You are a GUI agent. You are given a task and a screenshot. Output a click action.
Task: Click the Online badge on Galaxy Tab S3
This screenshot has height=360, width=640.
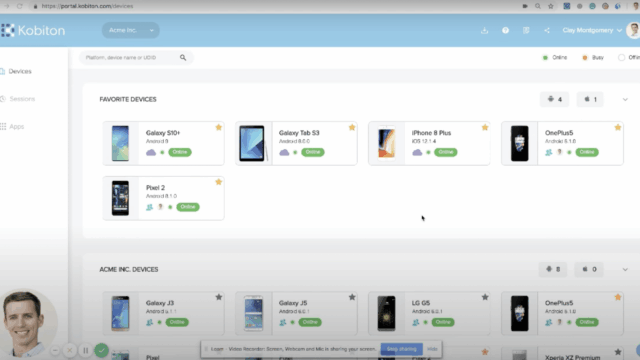[313, 152]
